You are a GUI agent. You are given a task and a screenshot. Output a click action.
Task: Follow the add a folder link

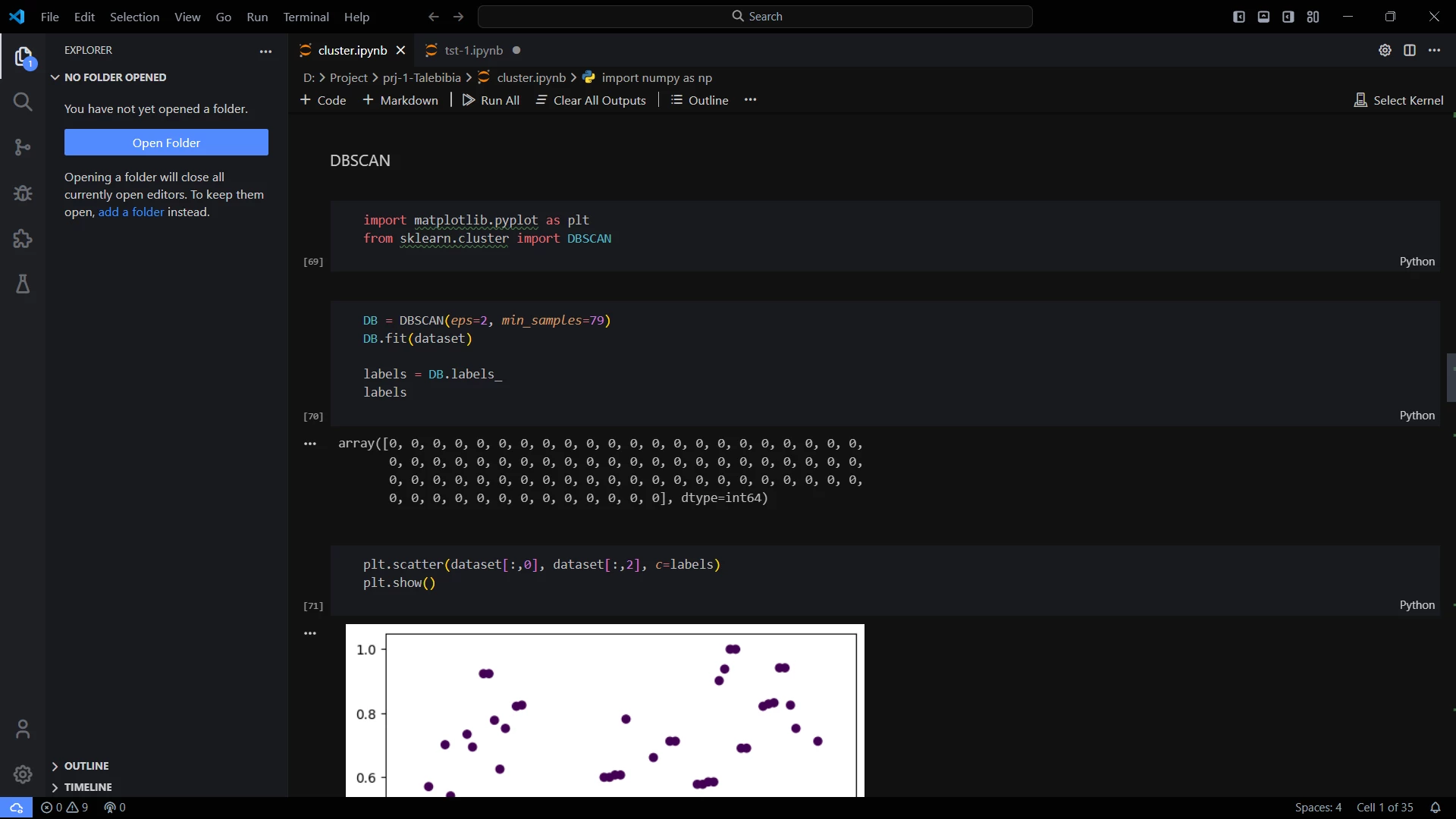click(x=131, y=212)
